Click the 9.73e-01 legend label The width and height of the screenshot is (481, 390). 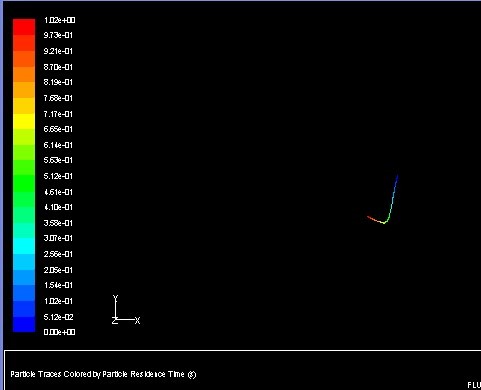58,35
